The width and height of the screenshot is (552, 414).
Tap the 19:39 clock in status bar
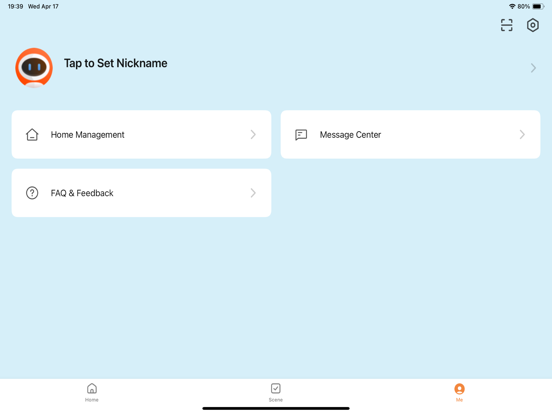pos(15,6)
